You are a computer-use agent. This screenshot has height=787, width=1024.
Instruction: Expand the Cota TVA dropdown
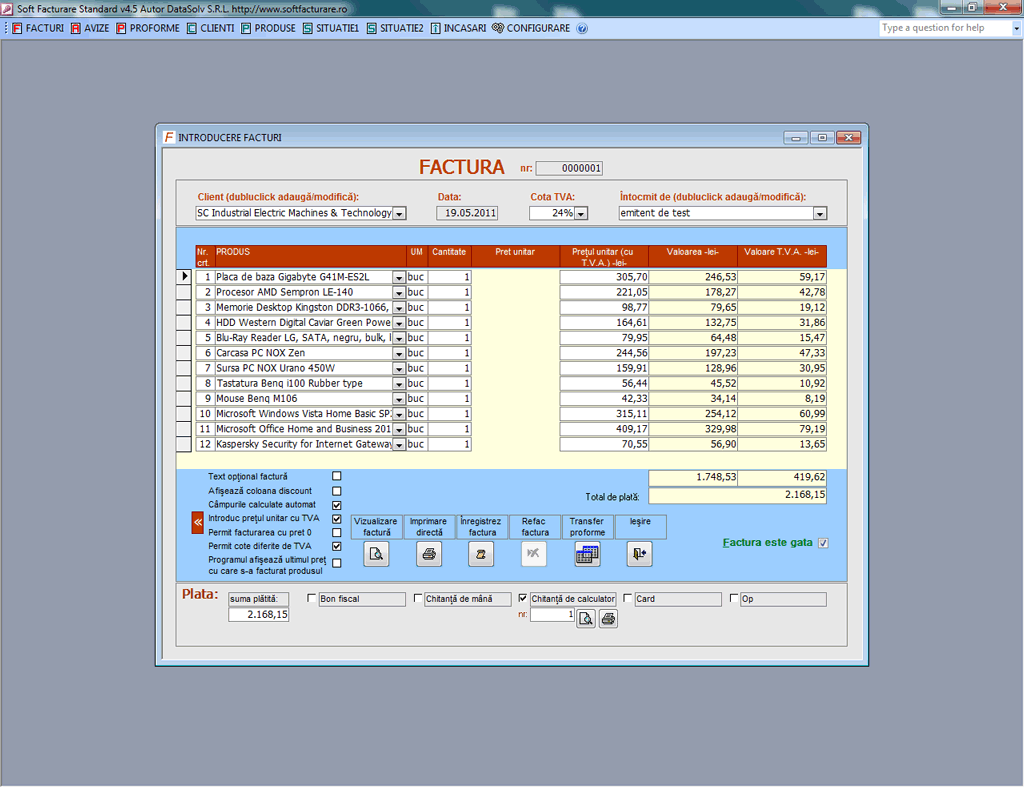click(581, 214)
